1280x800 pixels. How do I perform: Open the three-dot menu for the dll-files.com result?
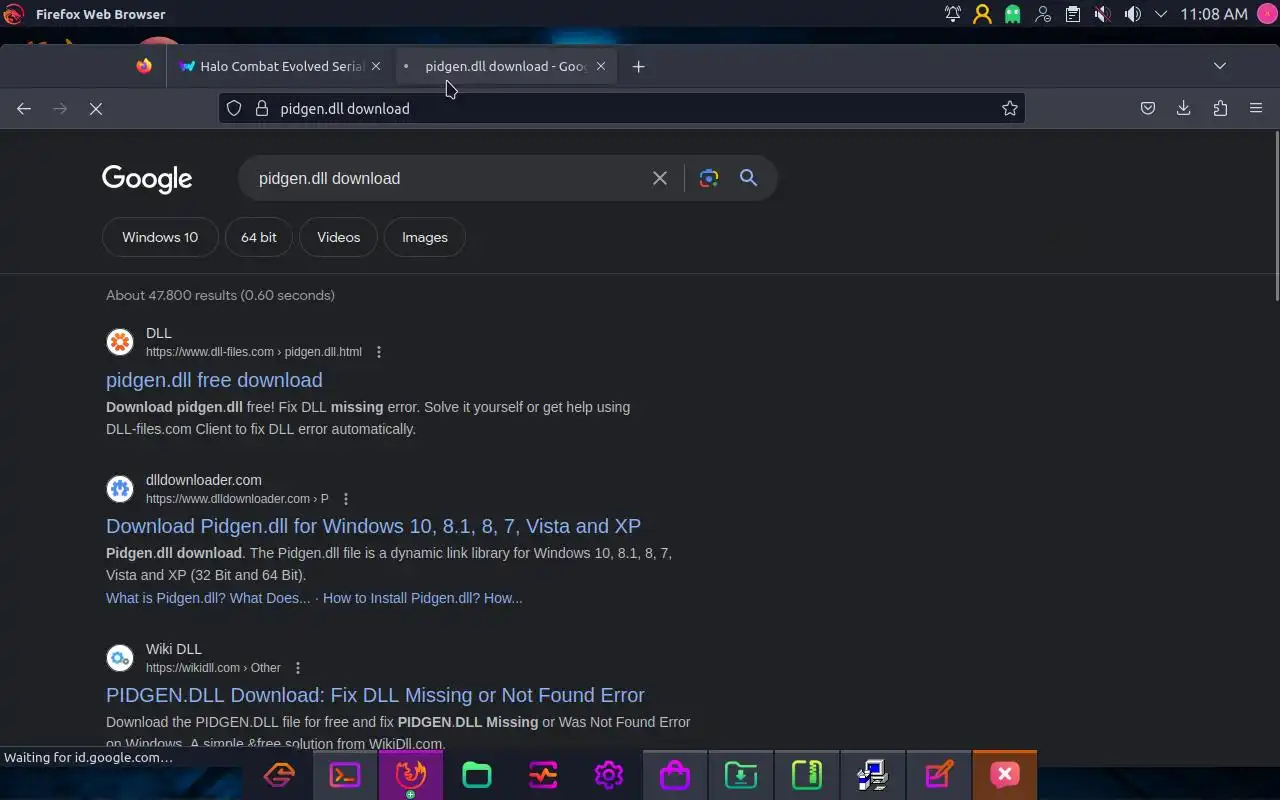point(379,352)
